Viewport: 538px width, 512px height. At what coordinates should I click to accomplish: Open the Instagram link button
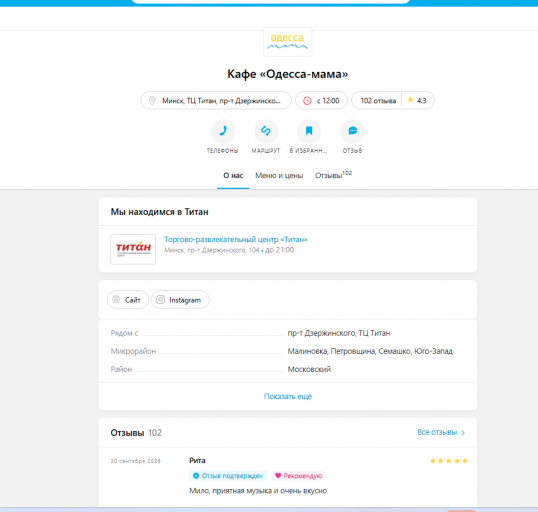[x=180, y=300]
